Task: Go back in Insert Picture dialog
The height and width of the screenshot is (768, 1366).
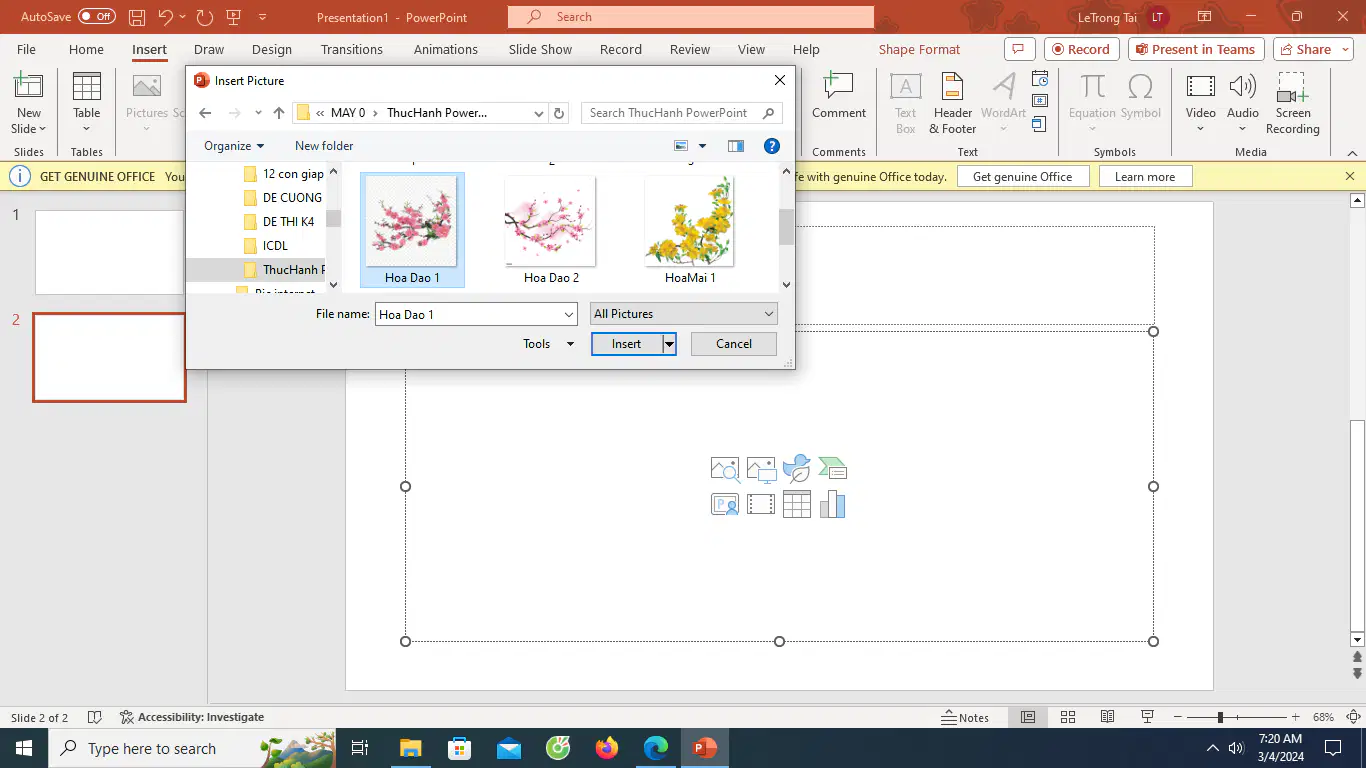Action: click(x=205, y=113)
